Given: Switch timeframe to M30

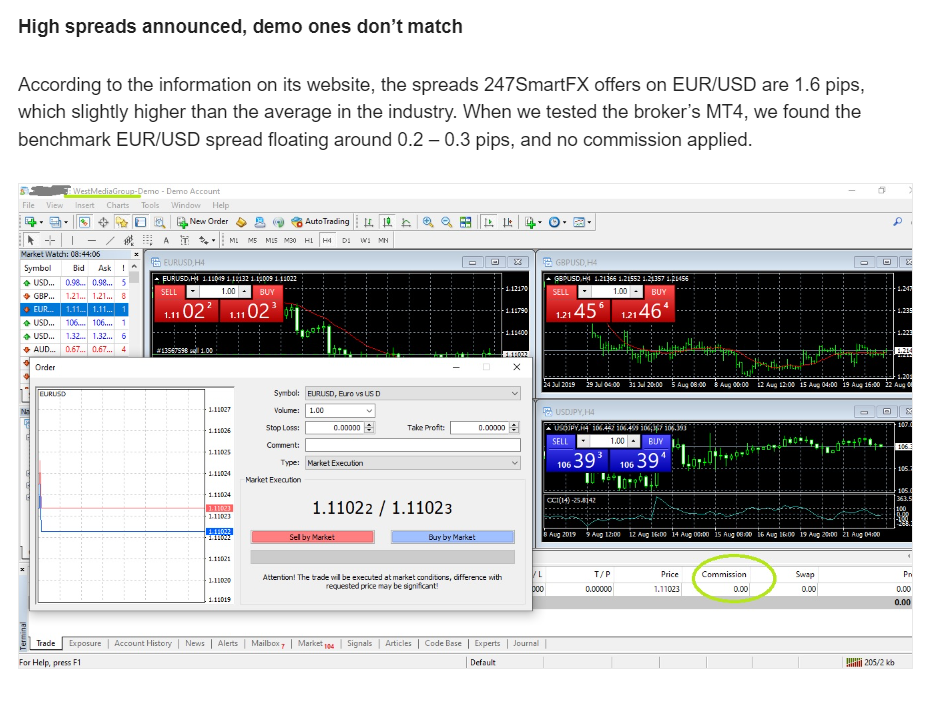Looking at the screenshot, I should coord(290,240).
